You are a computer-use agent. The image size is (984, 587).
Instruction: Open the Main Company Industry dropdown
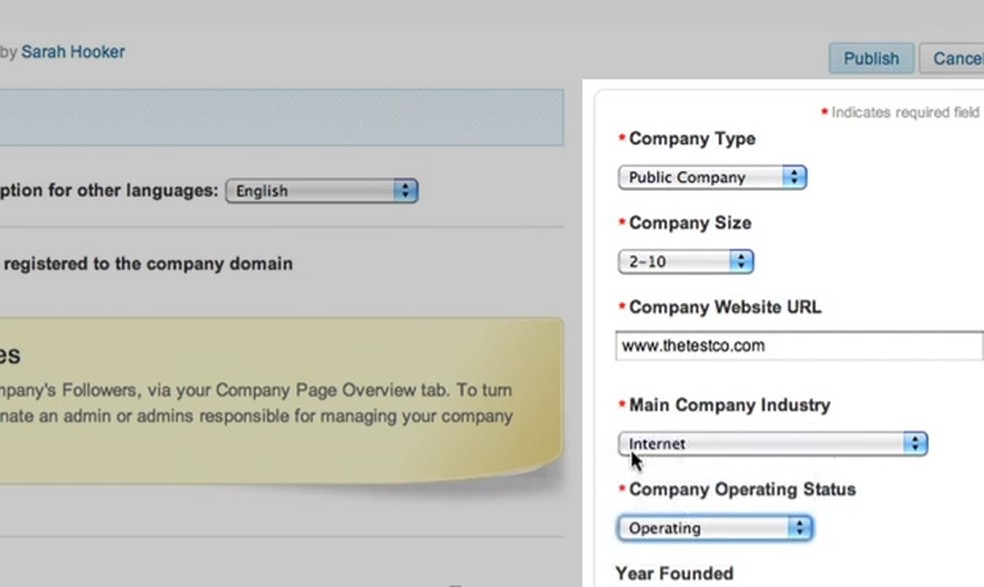773,444
